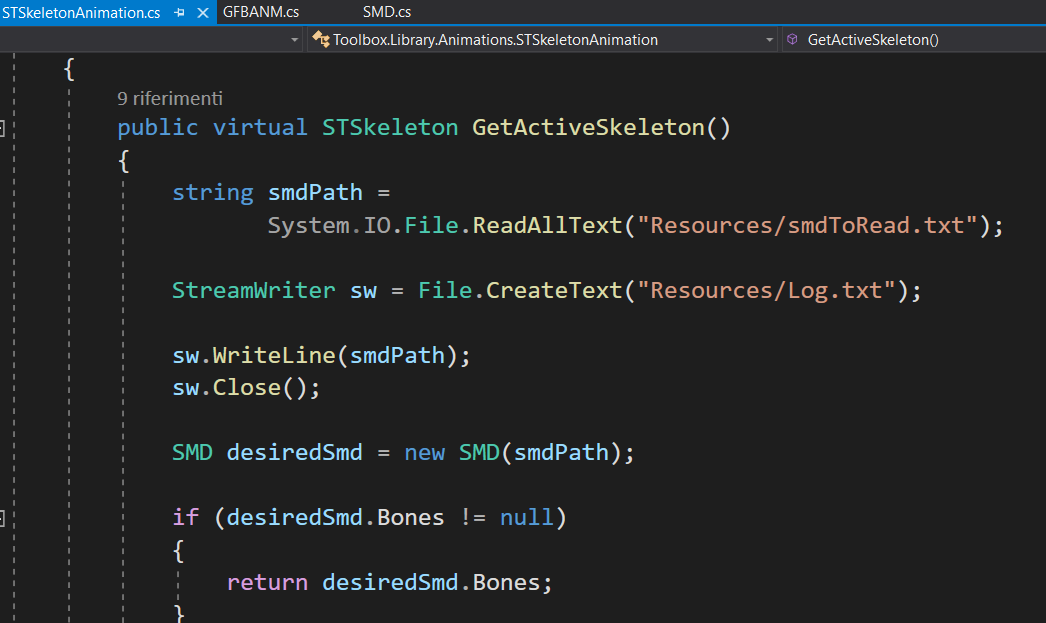Collapse the GetActiveSkeleton method outline
The image size is (1046, 623).
pos(2,128)
